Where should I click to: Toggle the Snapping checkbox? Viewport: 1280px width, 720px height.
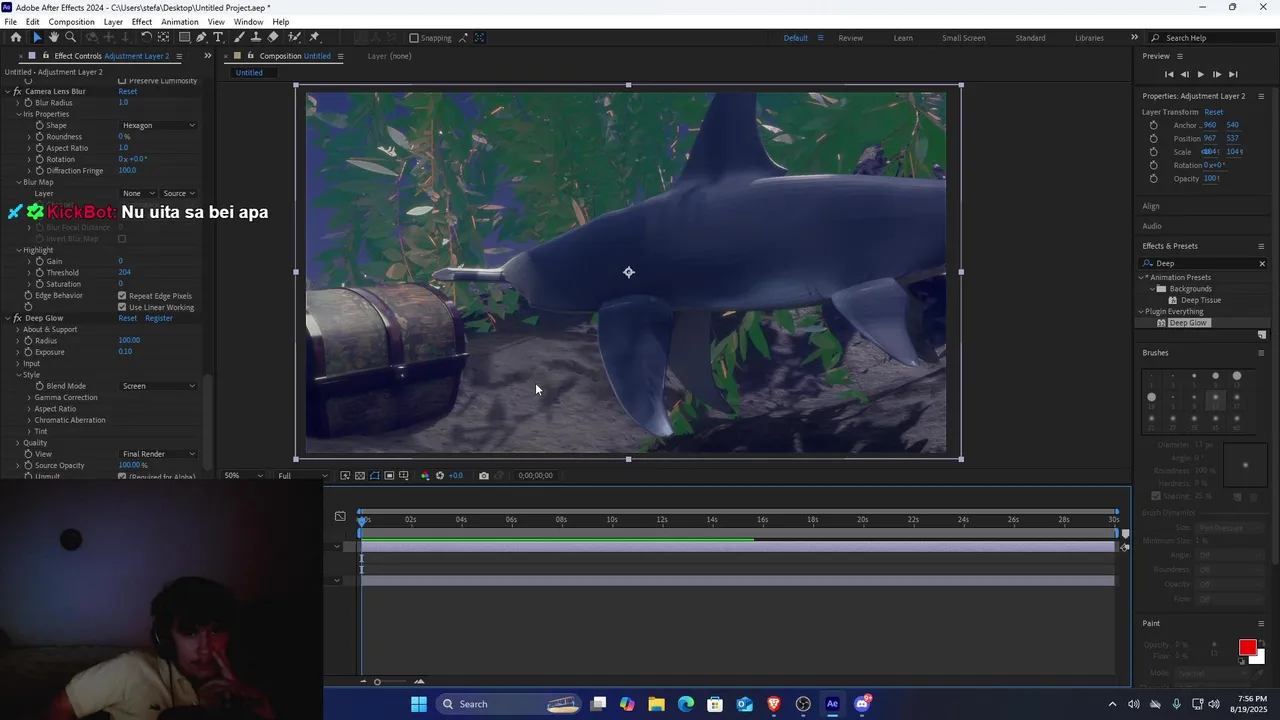click(x=414, y=38)
